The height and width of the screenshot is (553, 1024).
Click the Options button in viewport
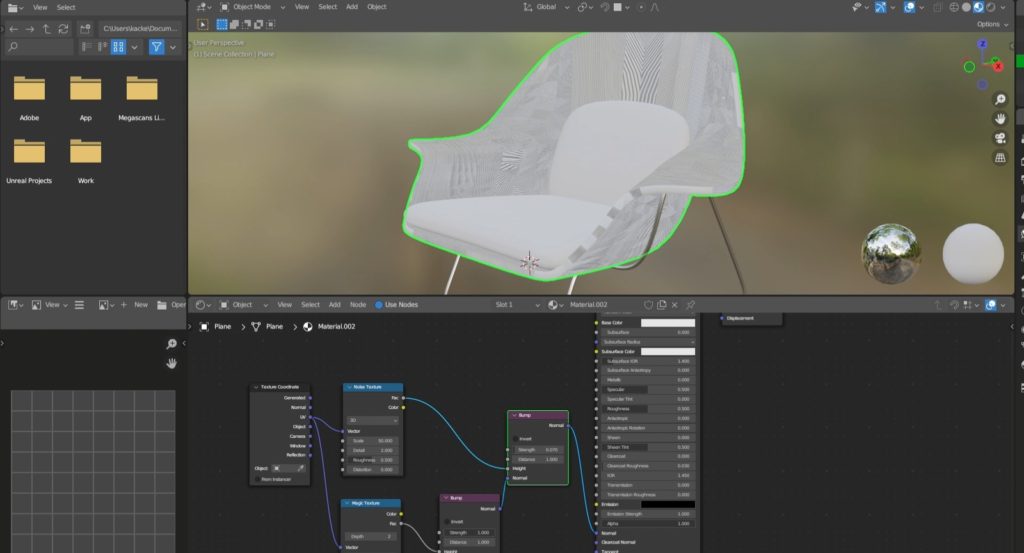click(x=990, y=24)
